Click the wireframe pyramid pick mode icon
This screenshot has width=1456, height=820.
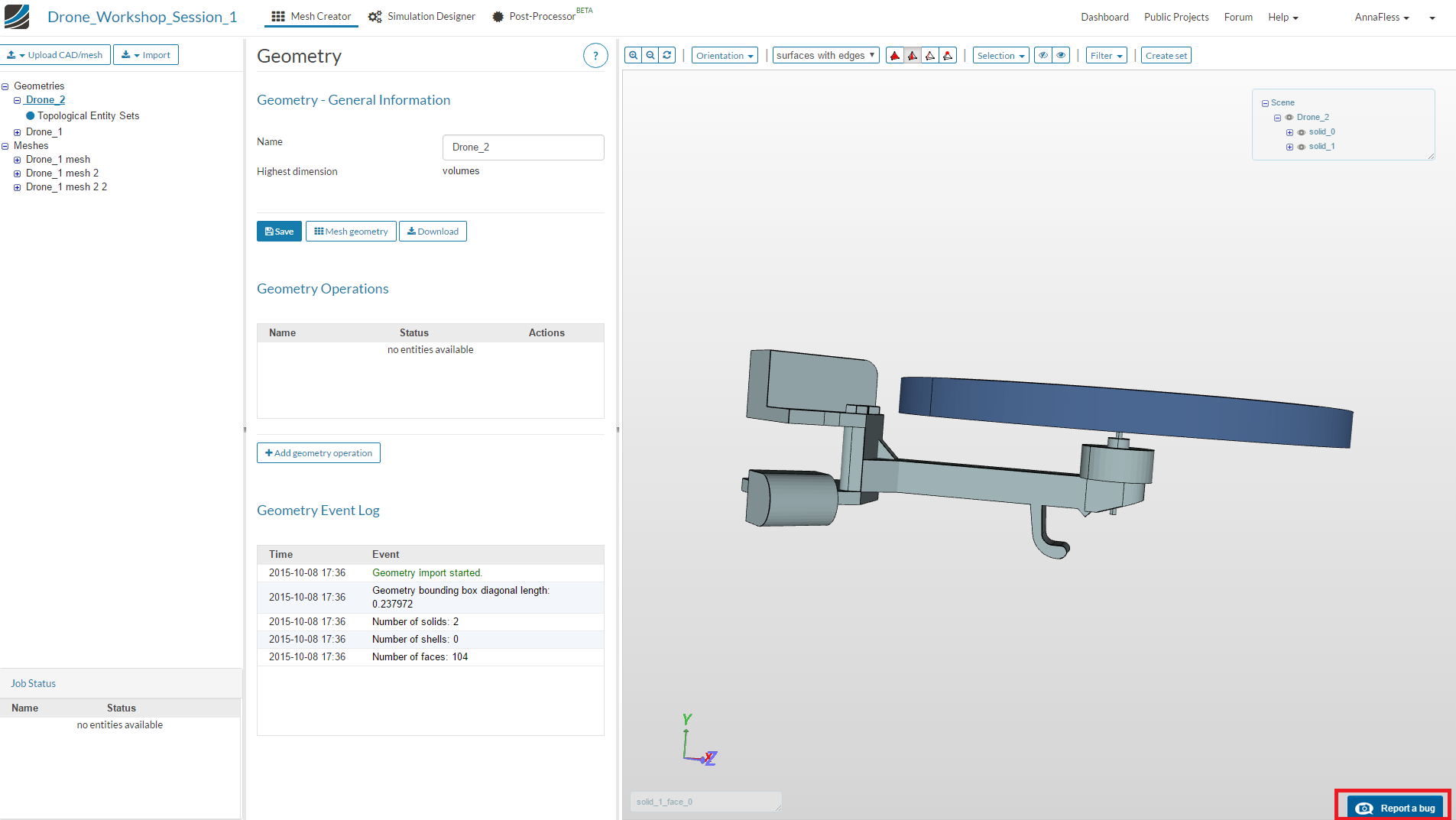pos(930,55)
